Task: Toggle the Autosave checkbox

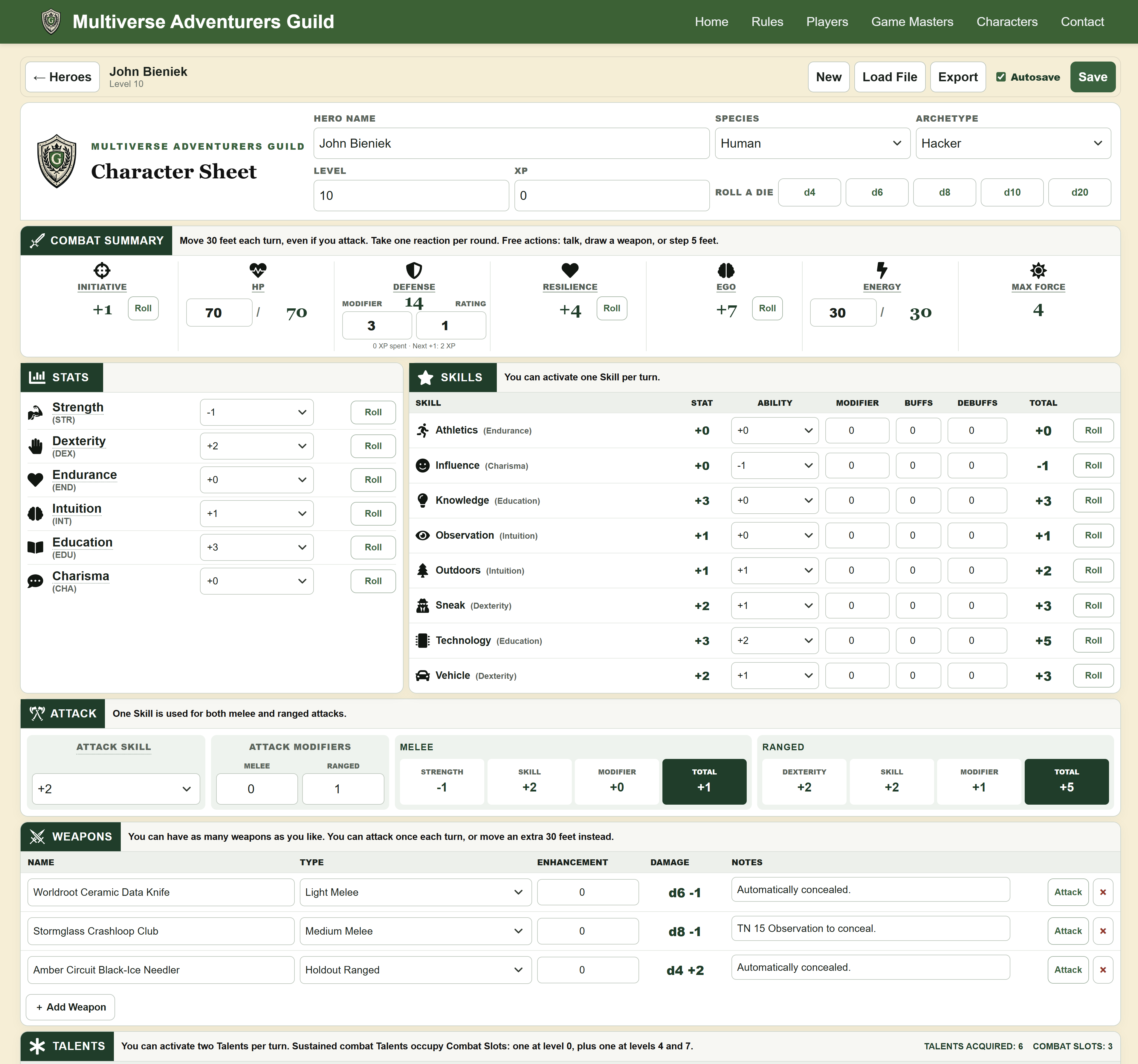Action: tap(1000, 77)
